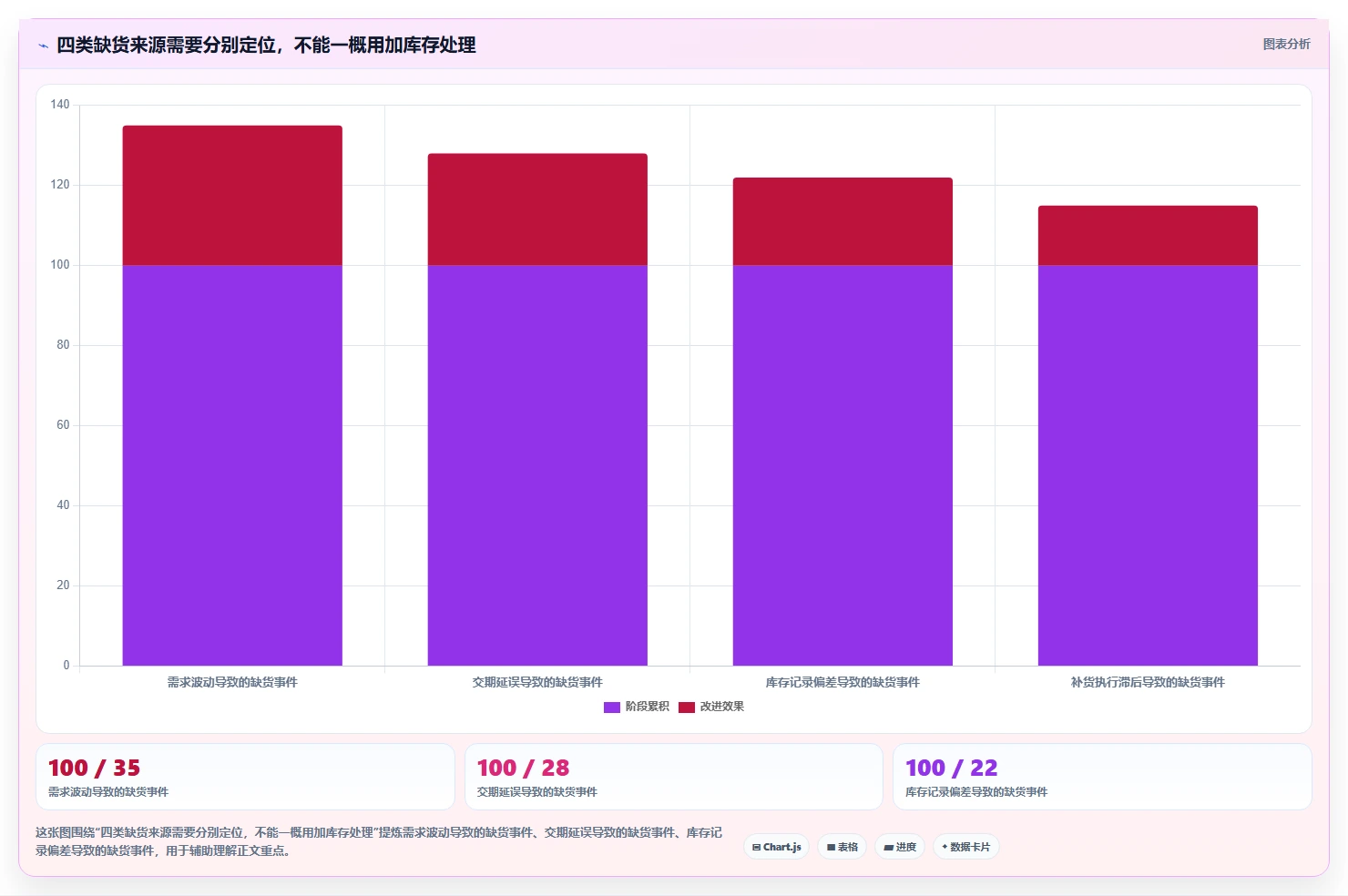Toggle the 阶段累积 legend item
Image resolution: width=1348 pixels, height=896 pixels.
637,707
